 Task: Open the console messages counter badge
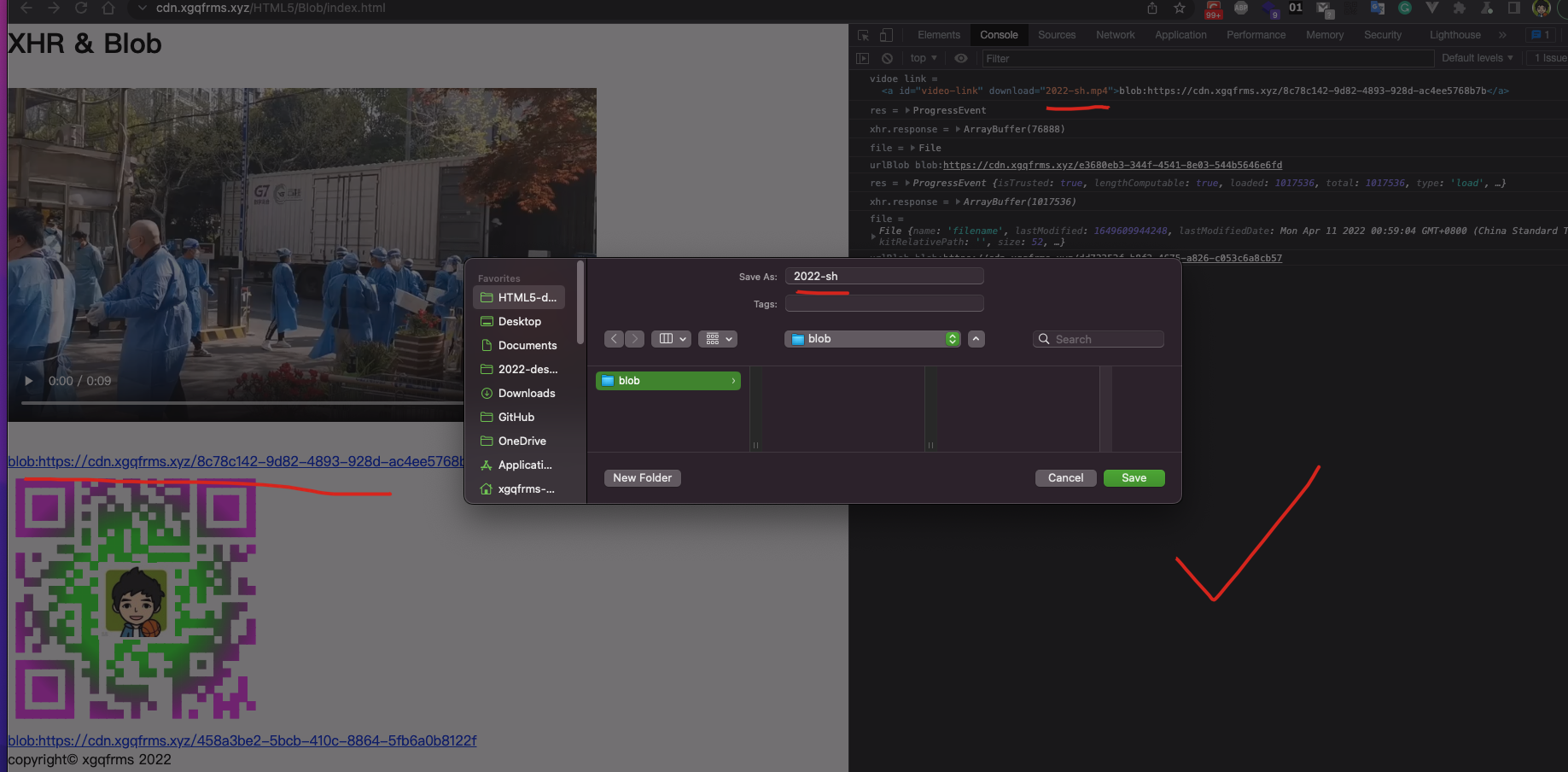click(1541, 35)
